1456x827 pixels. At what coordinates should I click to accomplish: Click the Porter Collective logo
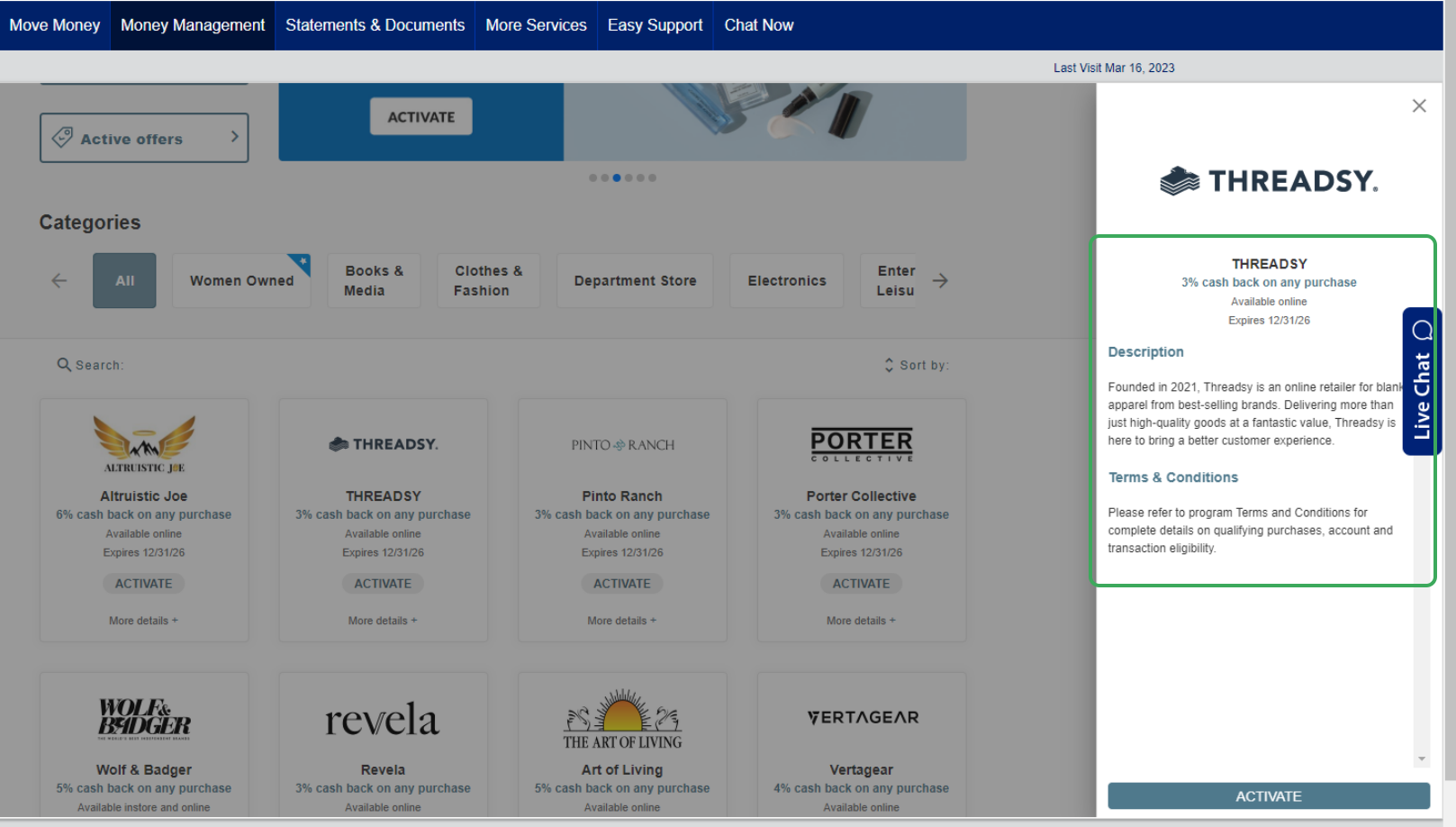(862, 445)
